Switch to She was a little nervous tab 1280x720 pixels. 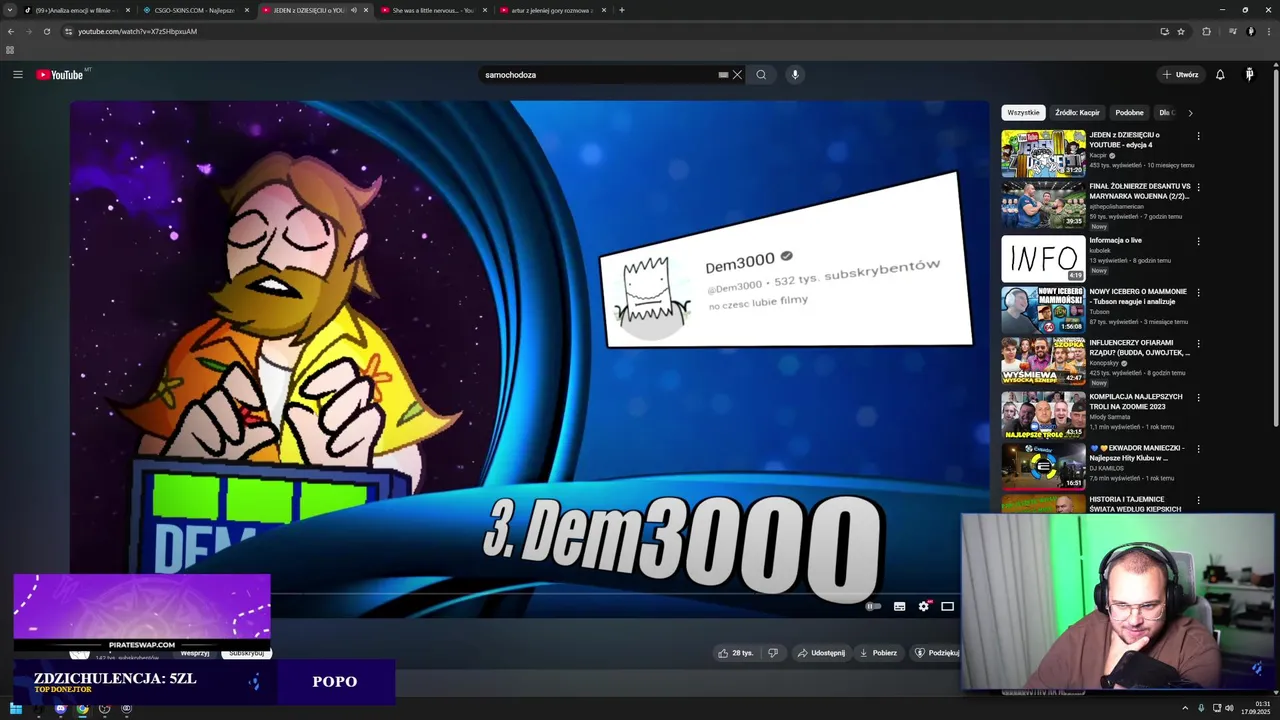click(x=432, y=10)
